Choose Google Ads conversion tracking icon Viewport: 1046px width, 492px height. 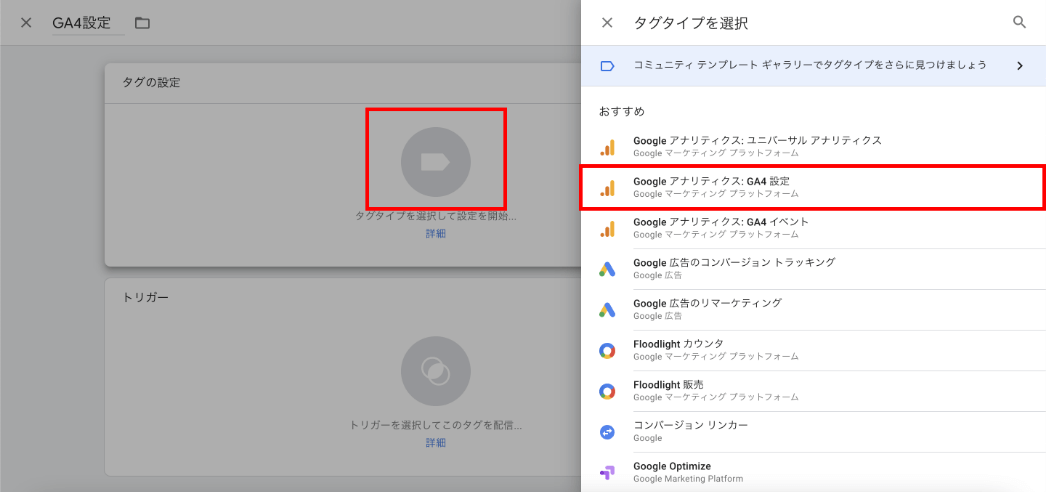click(607, 269)
